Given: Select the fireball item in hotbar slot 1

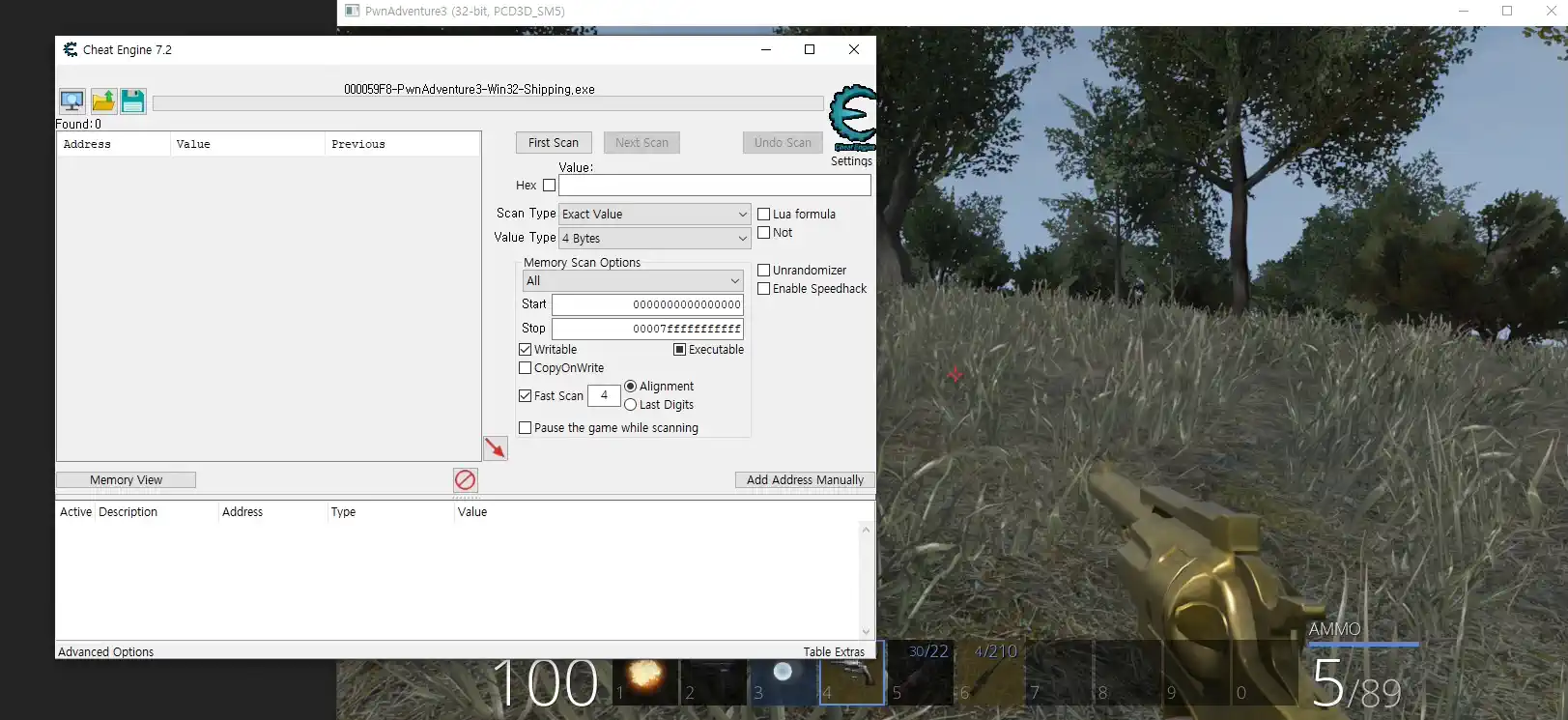Looking at the screenshot, I should (646, 674).
